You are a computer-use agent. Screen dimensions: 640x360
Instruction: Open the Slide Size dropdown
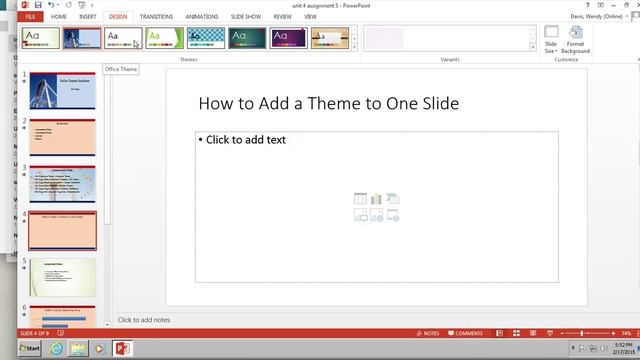pyautogui.click(x=551, y=39)
